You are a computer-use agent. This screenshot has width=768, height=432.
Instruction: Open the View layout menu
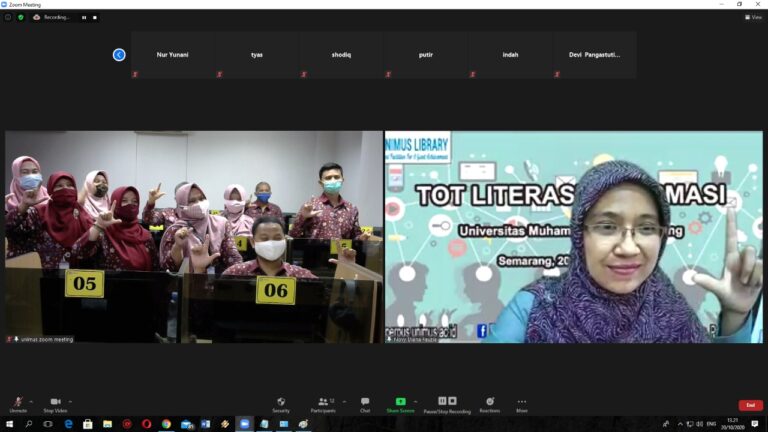[753, 17]
